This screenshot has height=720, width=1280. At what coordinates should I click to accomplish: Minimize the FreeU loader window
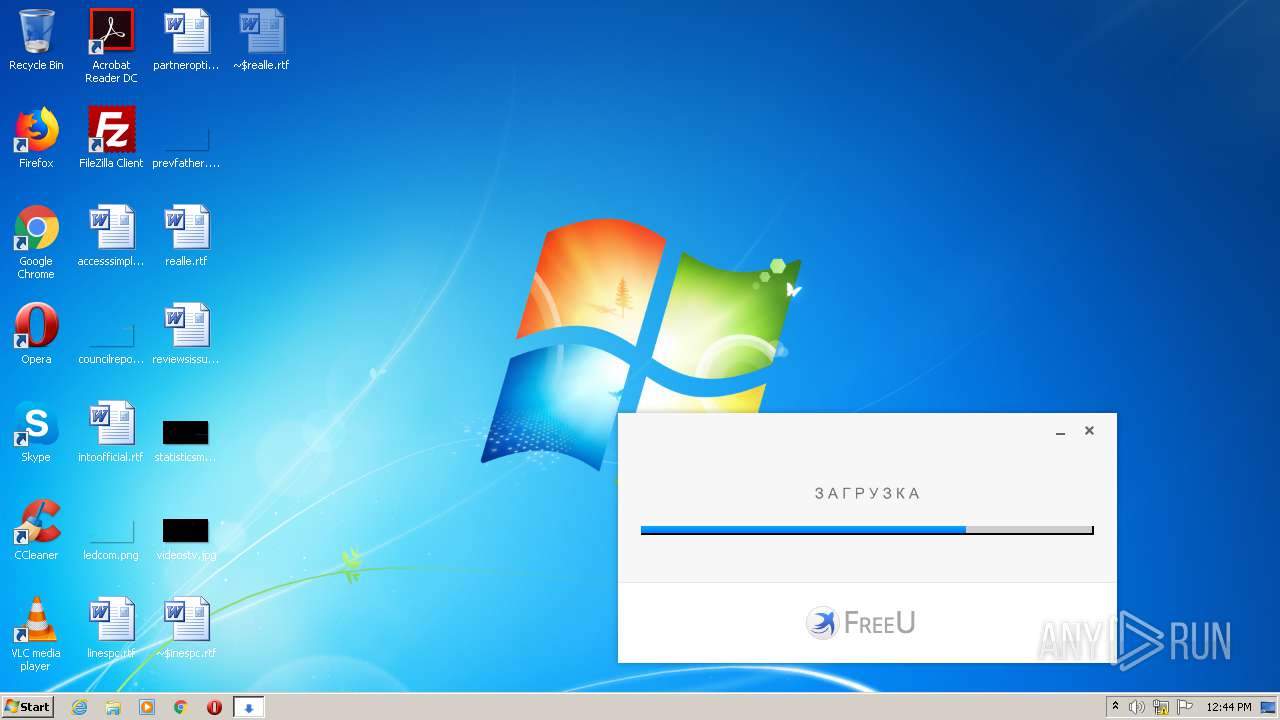tap(1060, 431)
